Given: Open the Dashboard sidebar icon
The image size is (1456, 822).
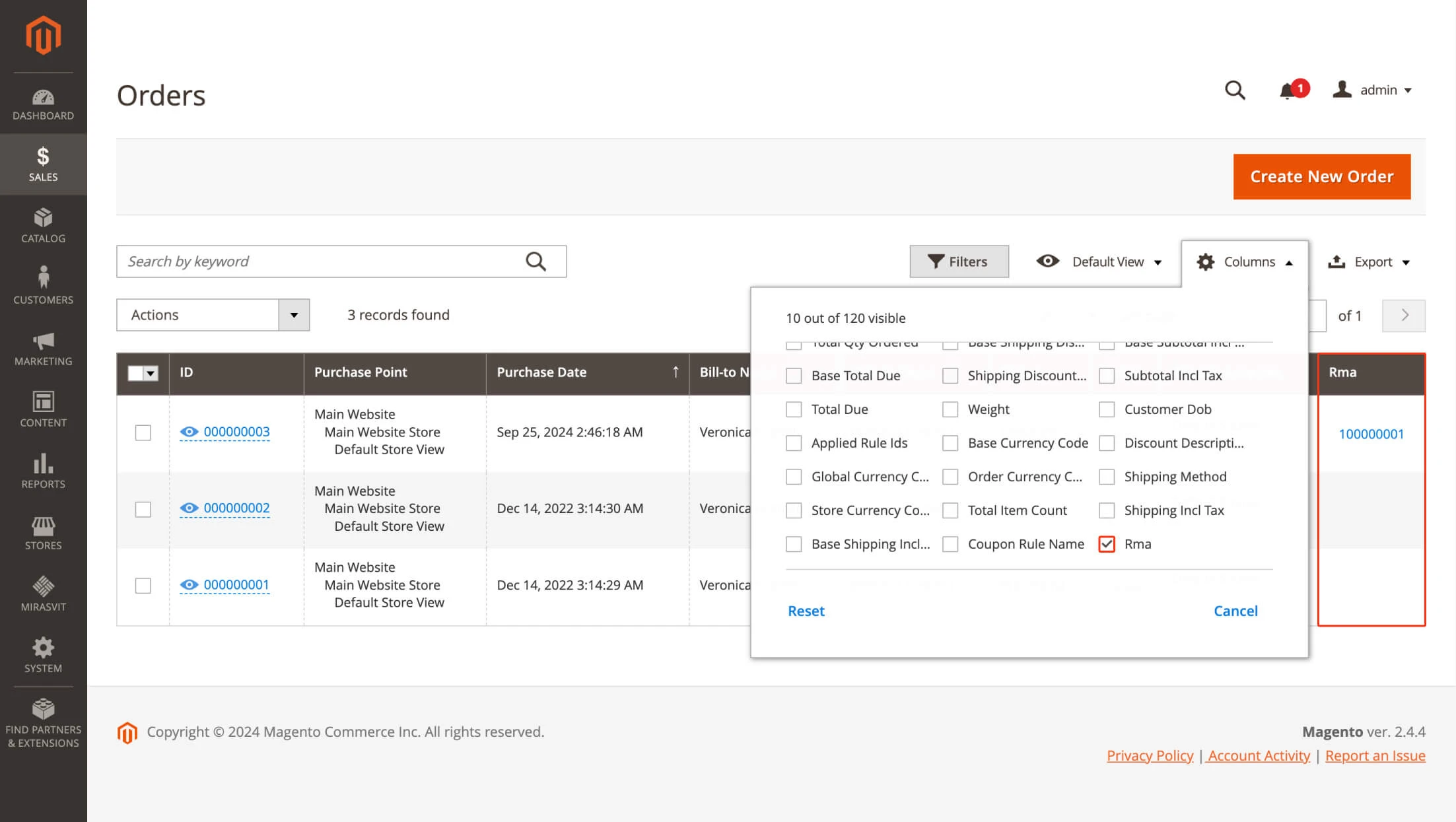Looking at the screenshot, I should [43, 104].
